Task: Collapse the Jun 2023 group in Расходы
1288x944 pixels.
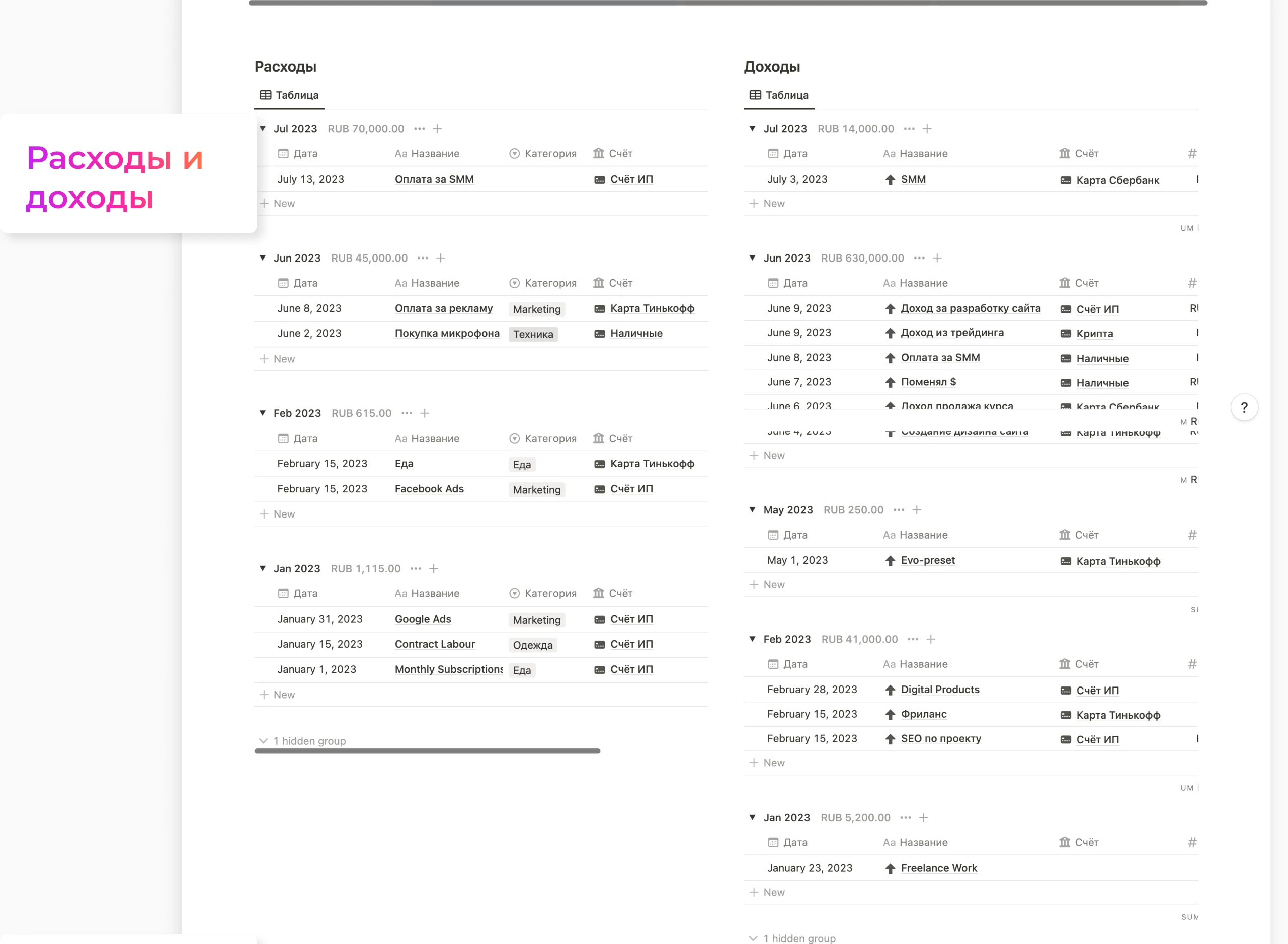Action: pos(263,258)
